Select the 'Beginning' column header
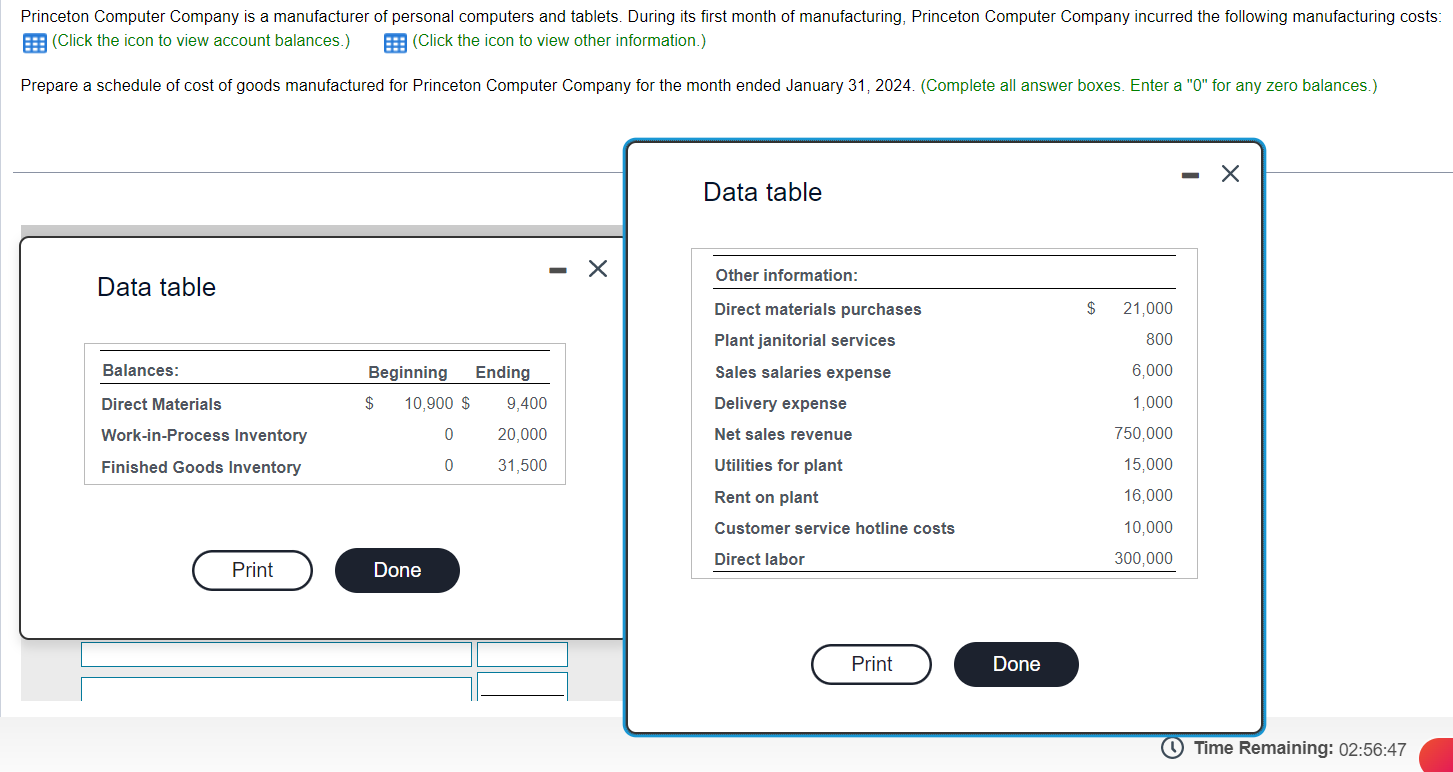Screen dimensions: 1453x772 point(408,373)
